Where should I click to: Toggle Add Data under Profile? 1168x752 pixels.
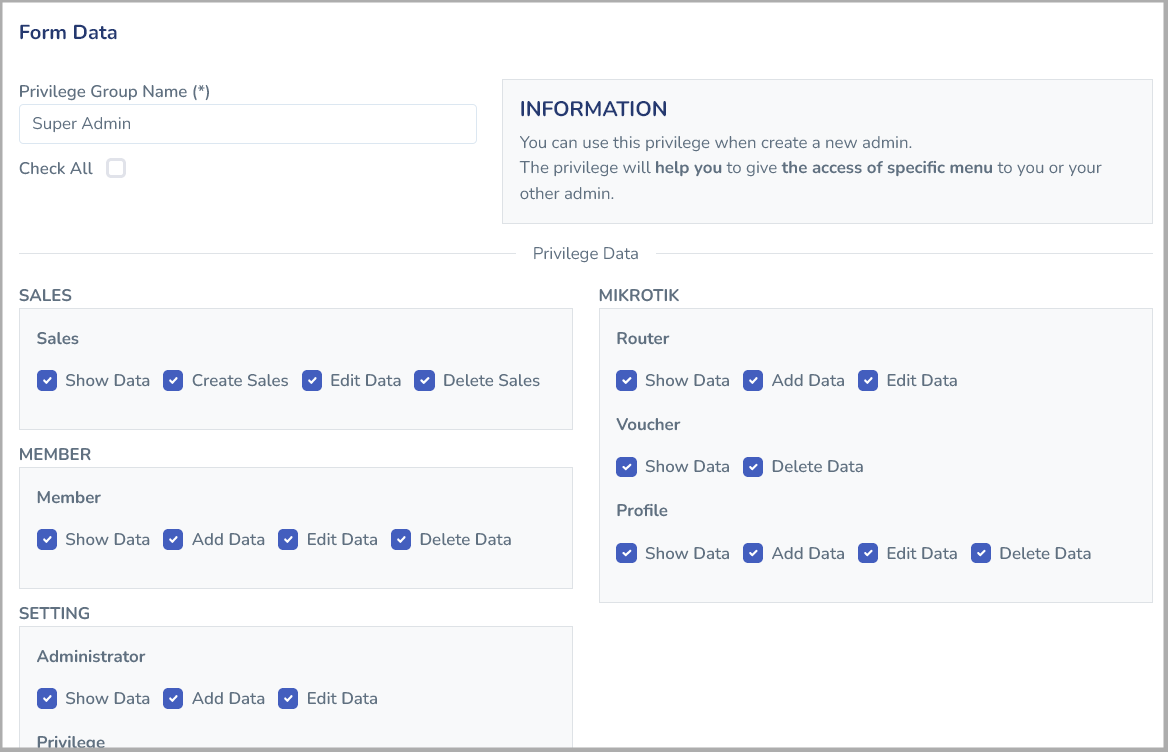click(753, 554)
